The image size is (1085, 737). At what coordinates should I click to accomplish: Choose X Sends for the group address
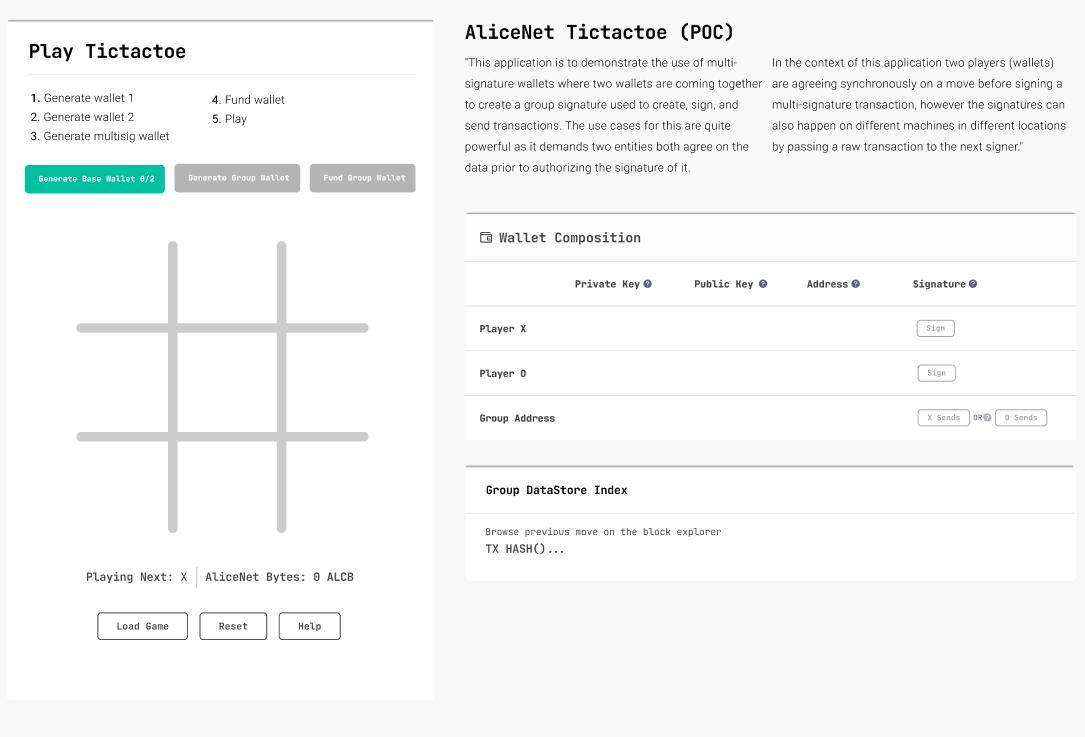click(943, 417)
